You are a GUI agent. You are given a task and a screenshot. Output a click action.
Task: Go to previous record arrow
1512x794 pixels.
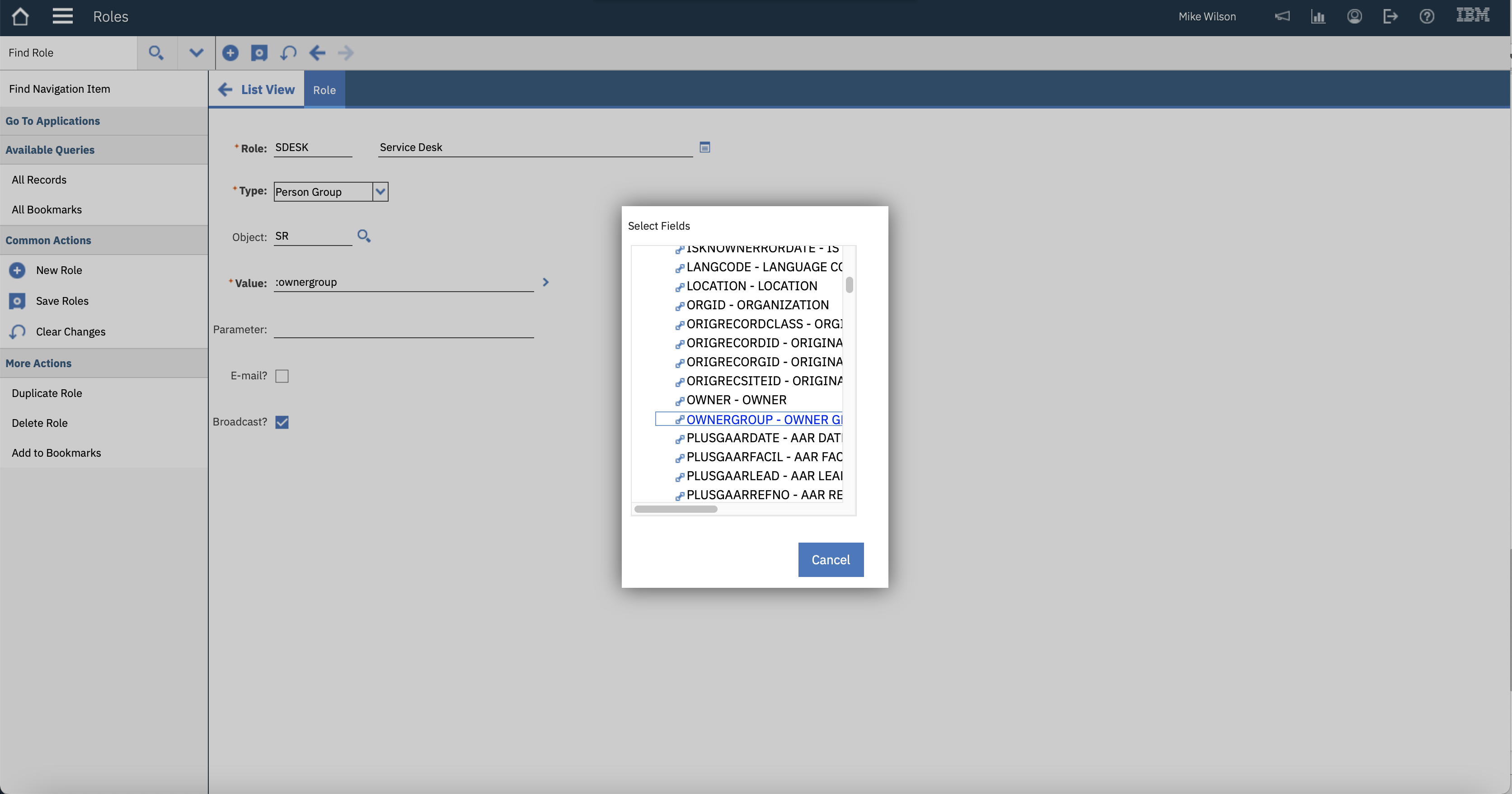(317, 53)
